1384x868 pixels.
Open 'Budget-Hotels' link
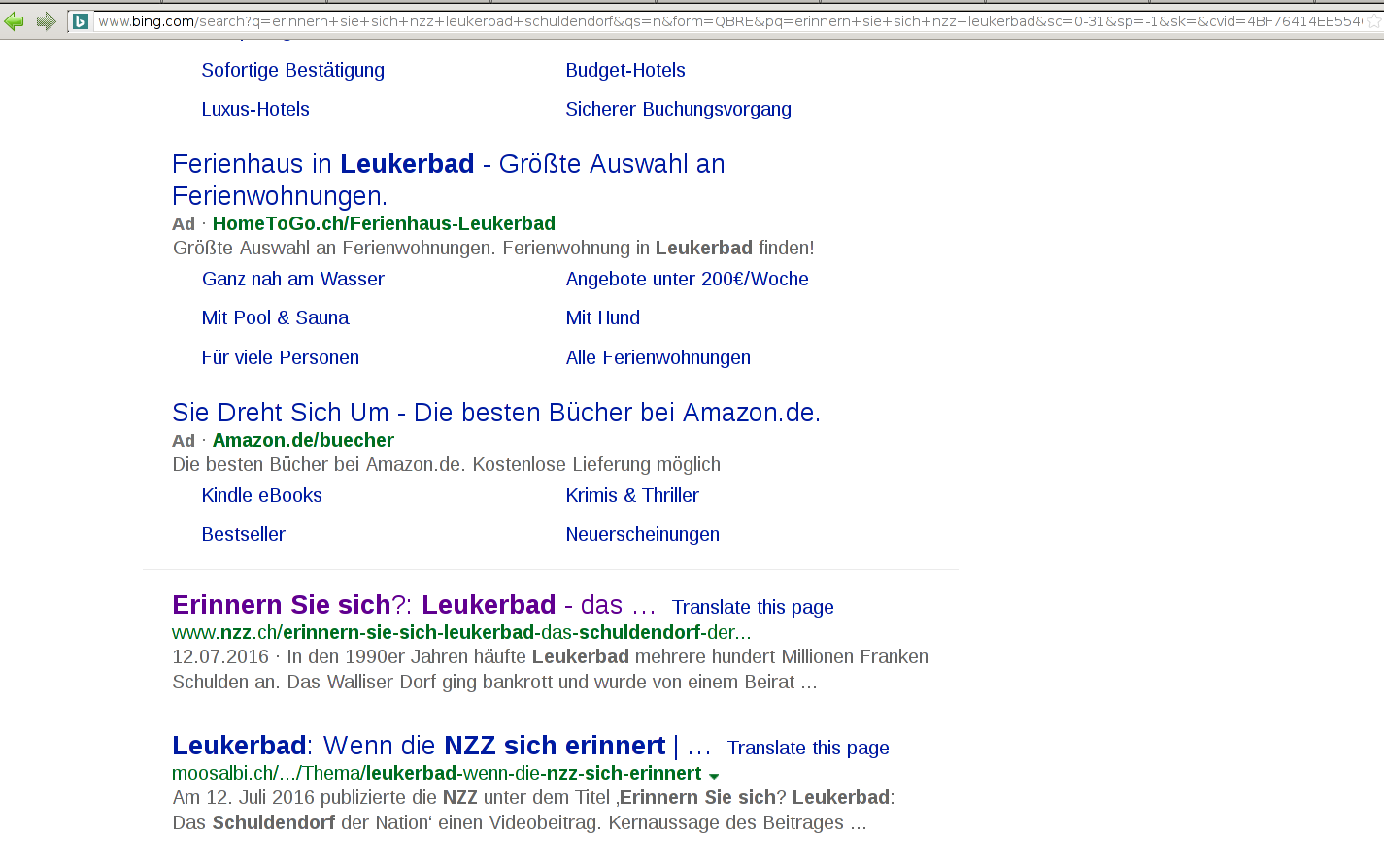[x=625, y=70]
